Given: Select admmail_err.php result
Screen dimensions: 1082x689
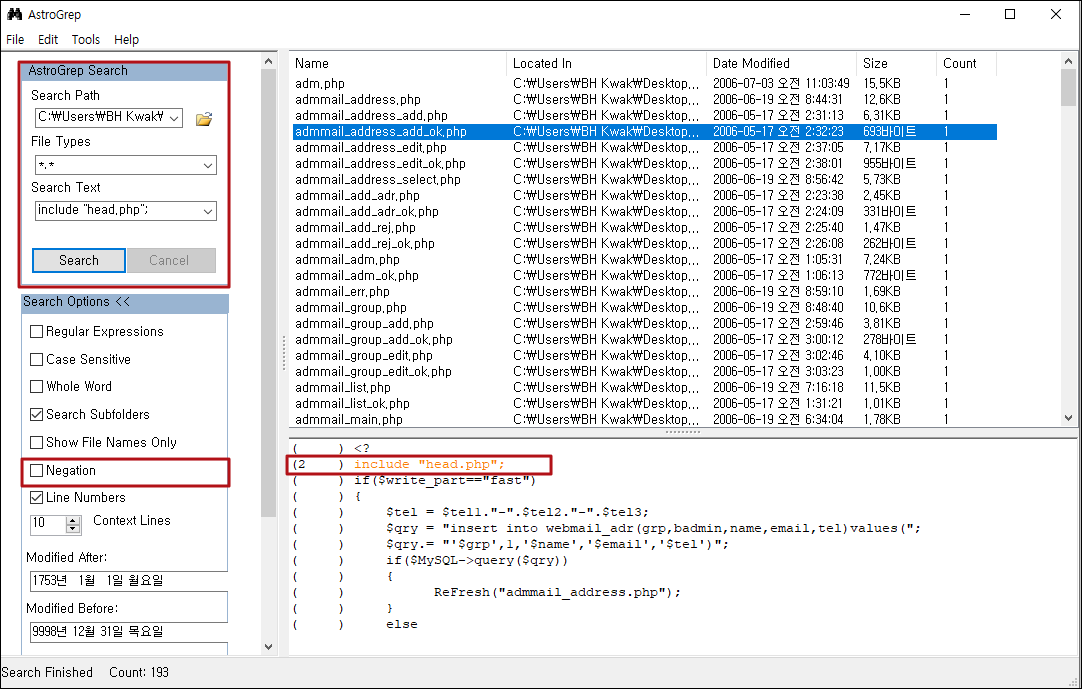Looking at the screenshot, I should coord(645,291).
